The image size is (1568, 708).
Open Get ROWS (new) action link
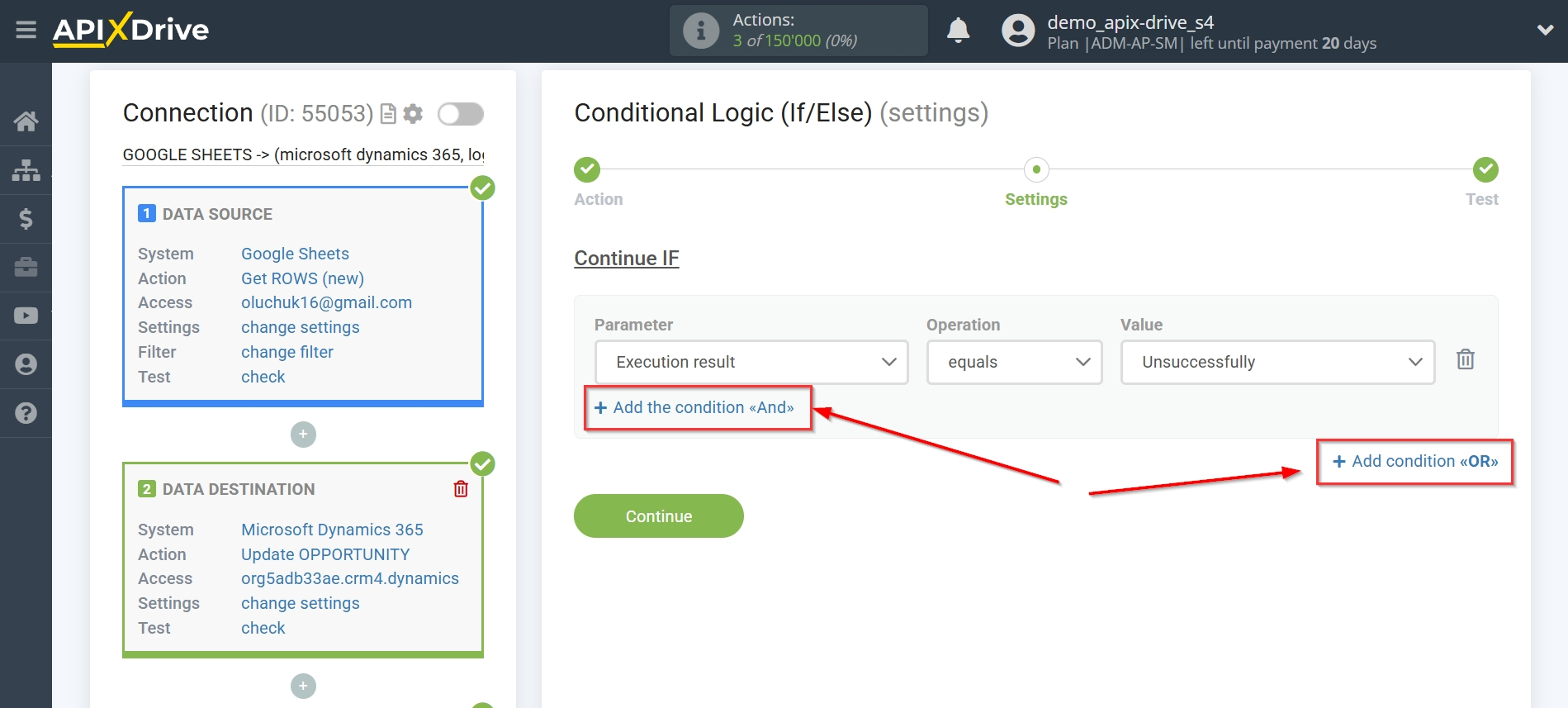[302, 278]
